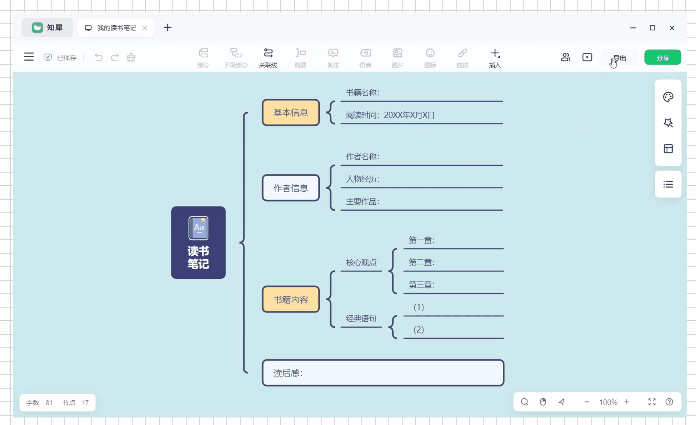Select the 读后感 node box
Viewport: 696px width, 425px height.
tap(383, 373)
